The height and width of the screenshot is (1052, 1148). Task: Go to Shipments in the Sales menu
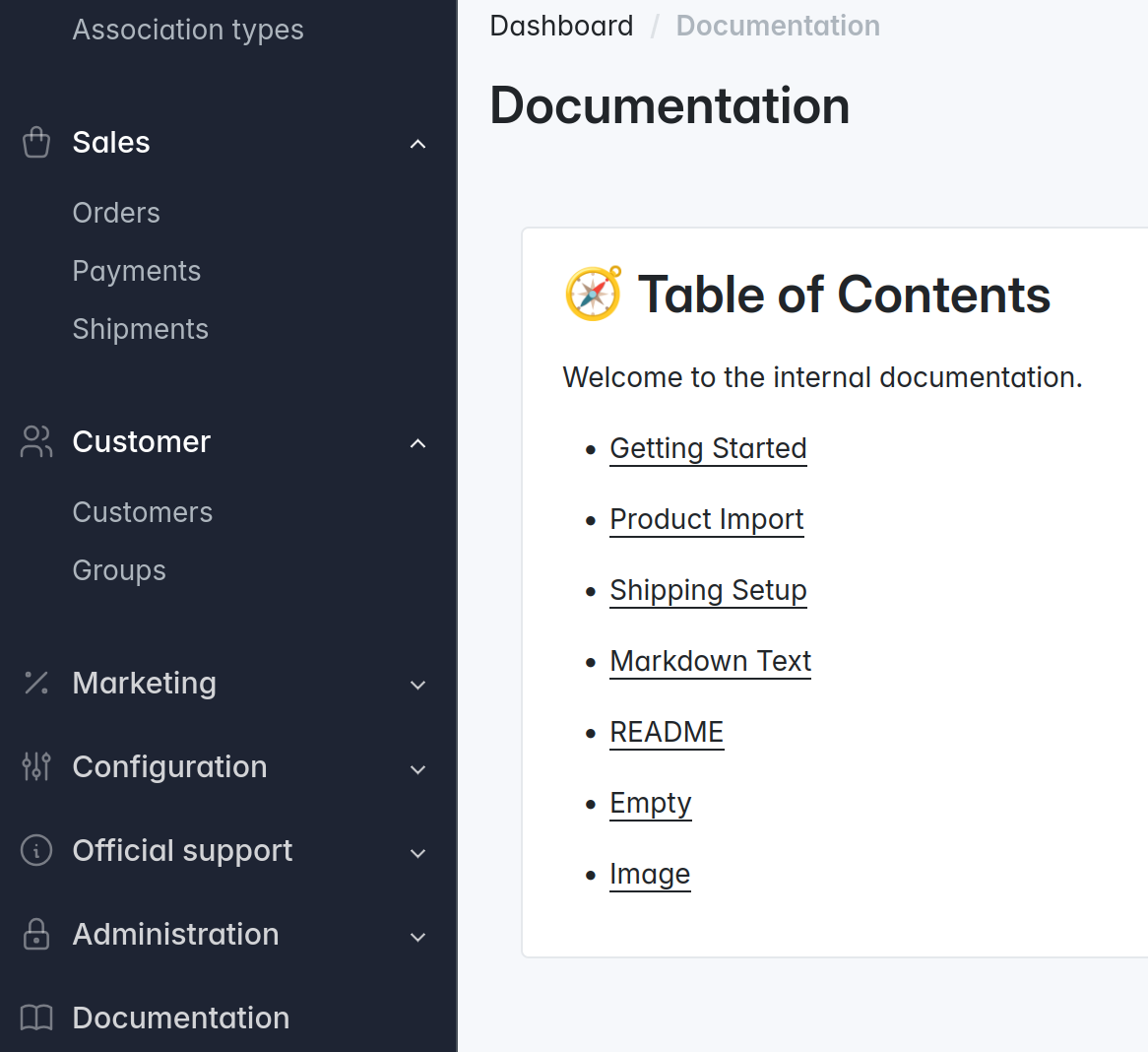click(x=141, y=329)
